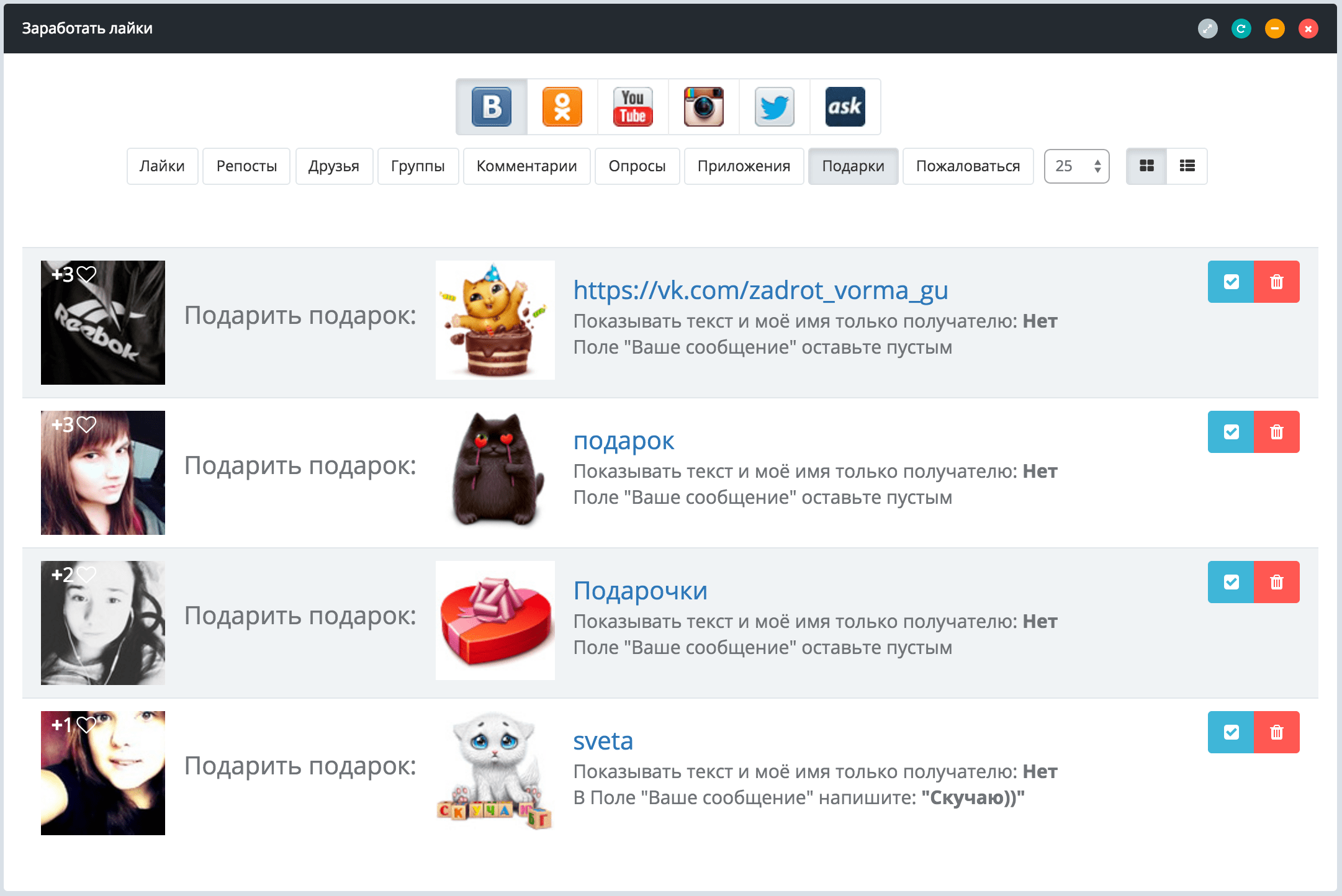Select the VKontakte network icon
The height and width of the screenshot is (896, 1342).
tap(492, 107)
